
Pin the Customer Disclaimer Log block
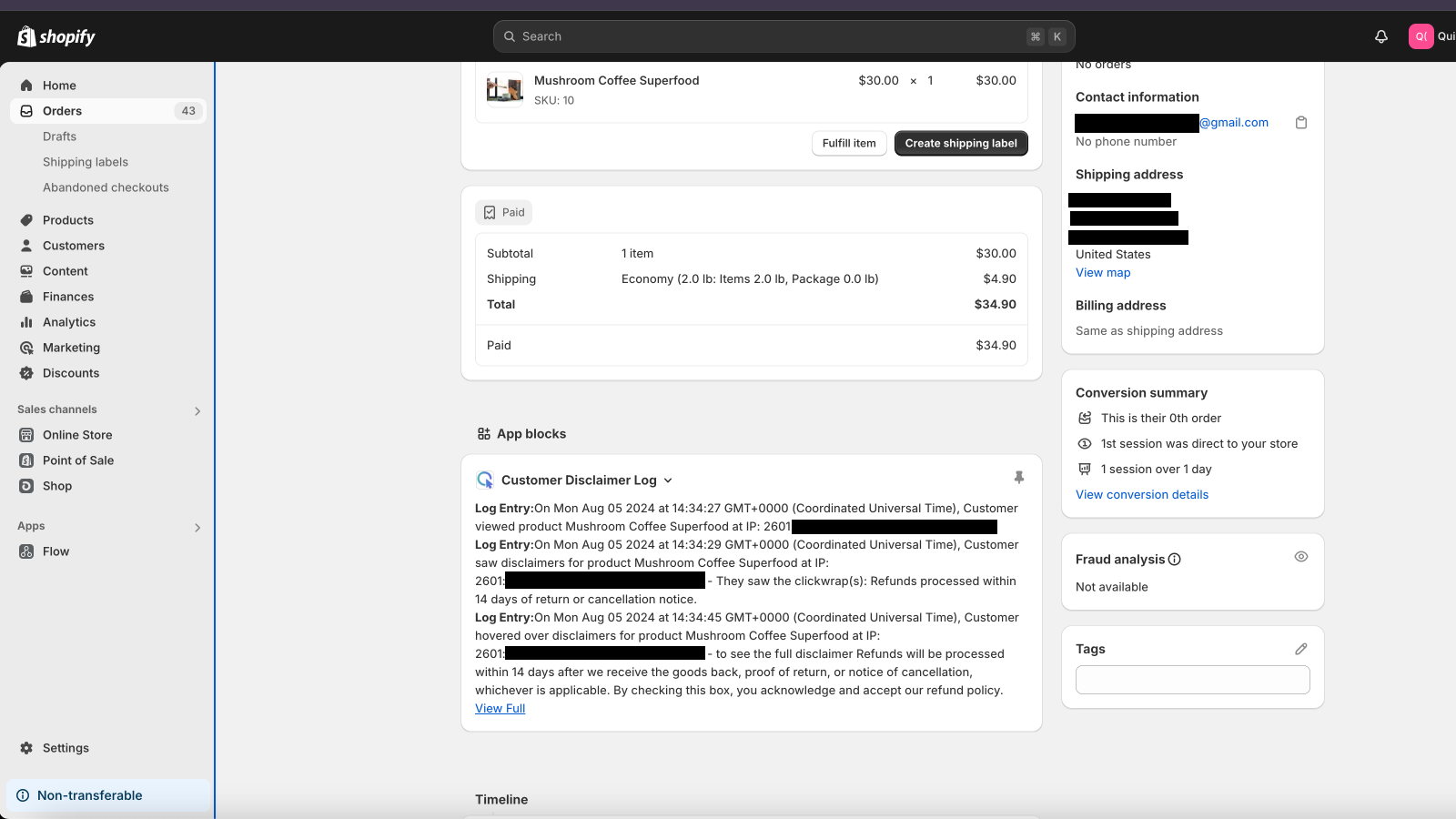tap(1019, 478)
